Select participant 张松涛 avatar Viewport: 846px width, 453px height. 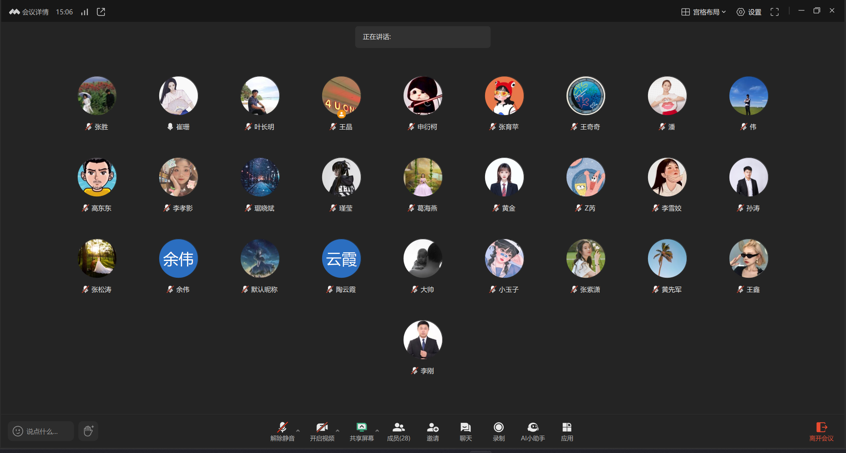coord(97,258)
